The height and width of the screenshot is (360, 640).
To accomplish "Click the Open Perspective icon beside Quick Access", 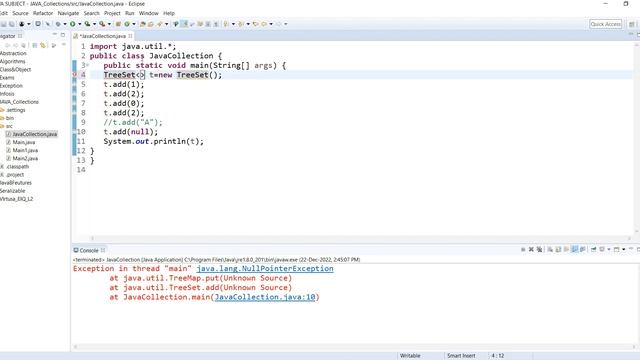I will click(631, 24).
